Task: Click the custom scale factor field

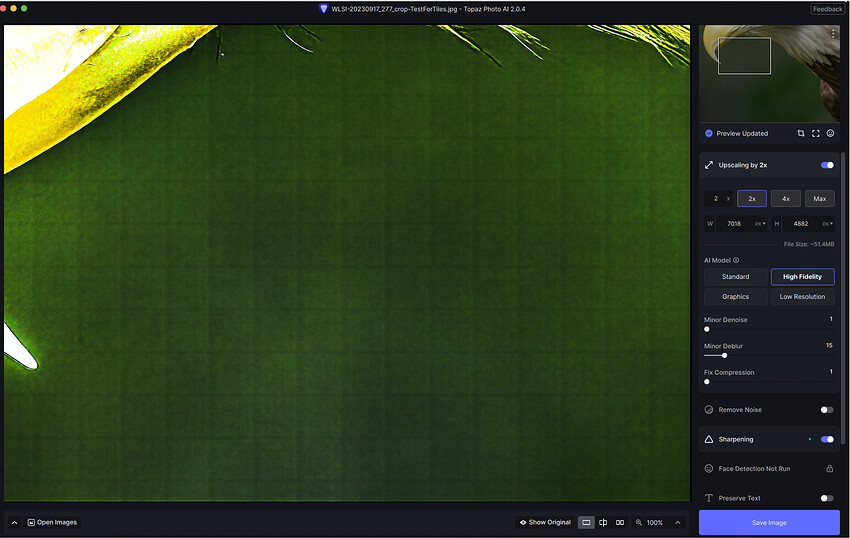Action: (x=718, y=198)
